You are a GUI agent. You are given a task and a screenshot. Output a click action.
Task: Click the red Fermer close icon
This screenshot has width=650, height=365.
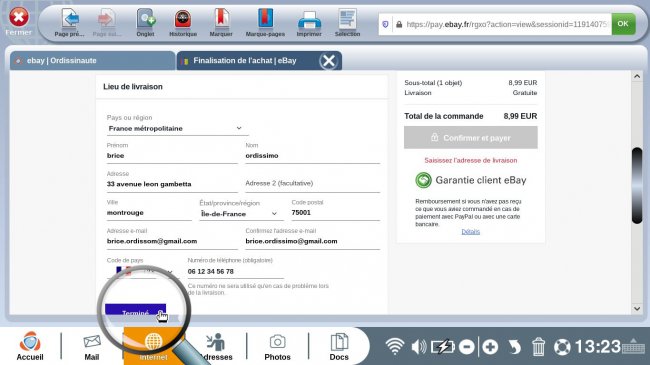[19, 17]
